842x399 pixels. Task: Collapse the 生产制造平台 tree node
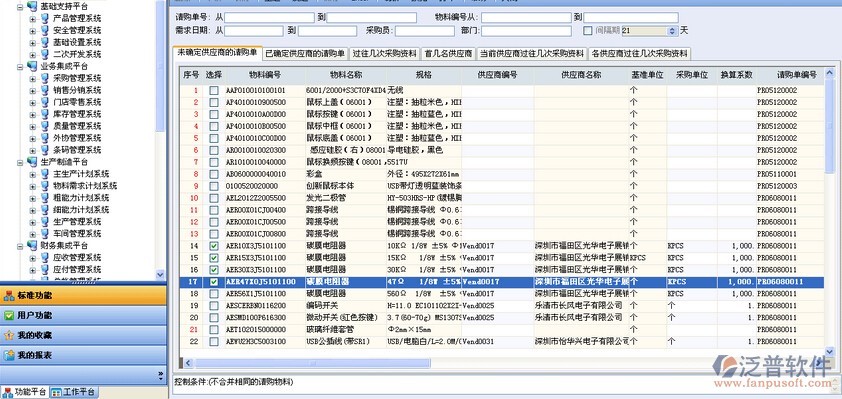click(20, 162)
